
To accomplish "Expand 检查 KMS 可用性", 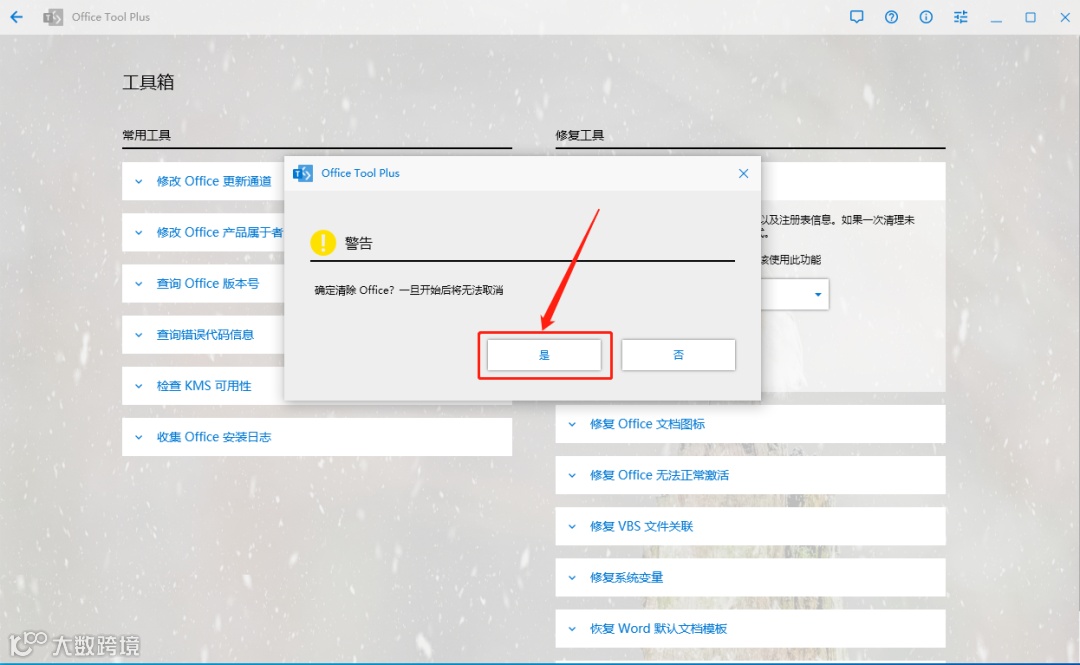I will click(x=204, y=385).
